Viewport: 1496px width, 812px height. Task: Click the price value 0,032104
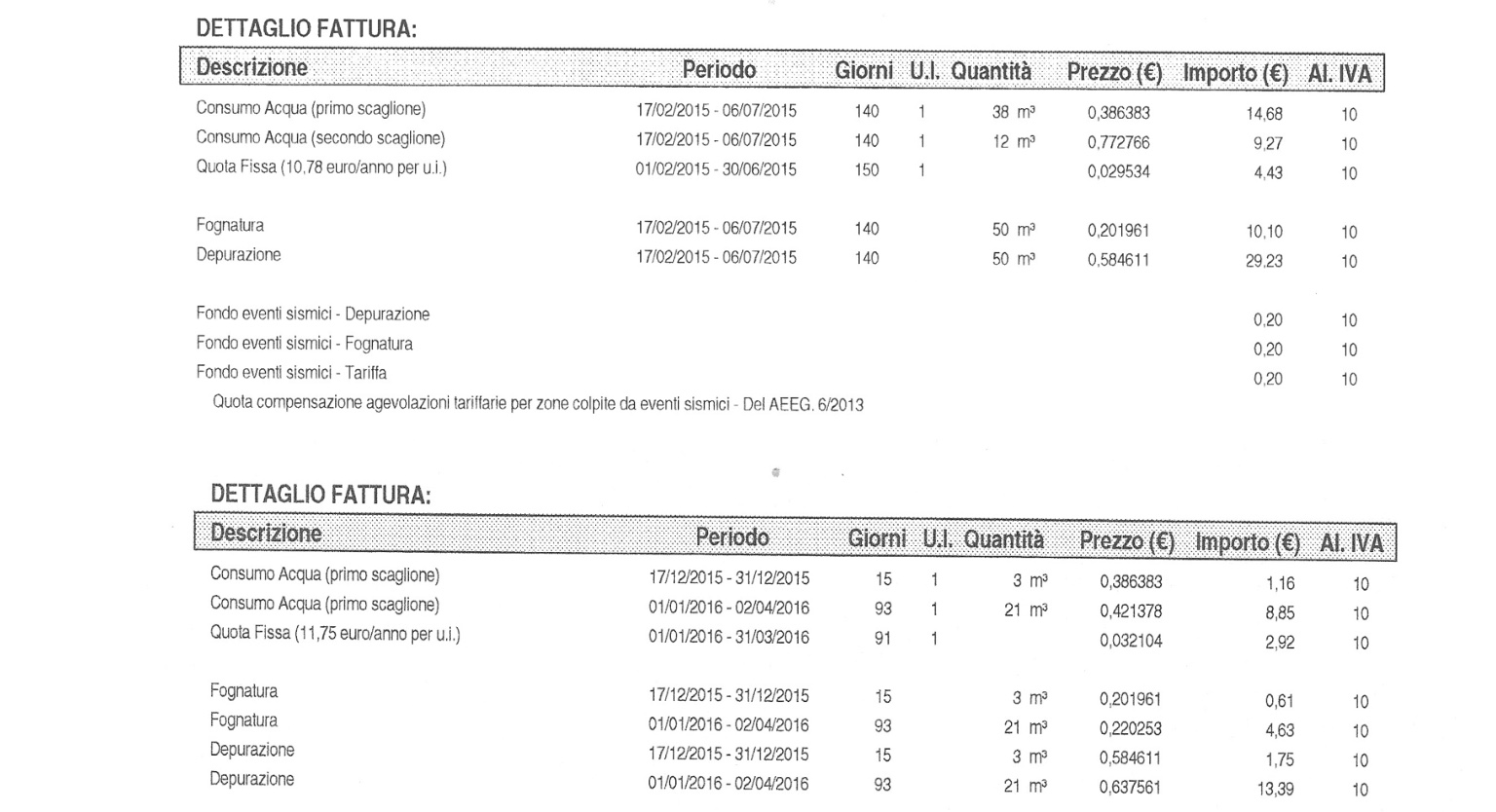point(1131,642)
